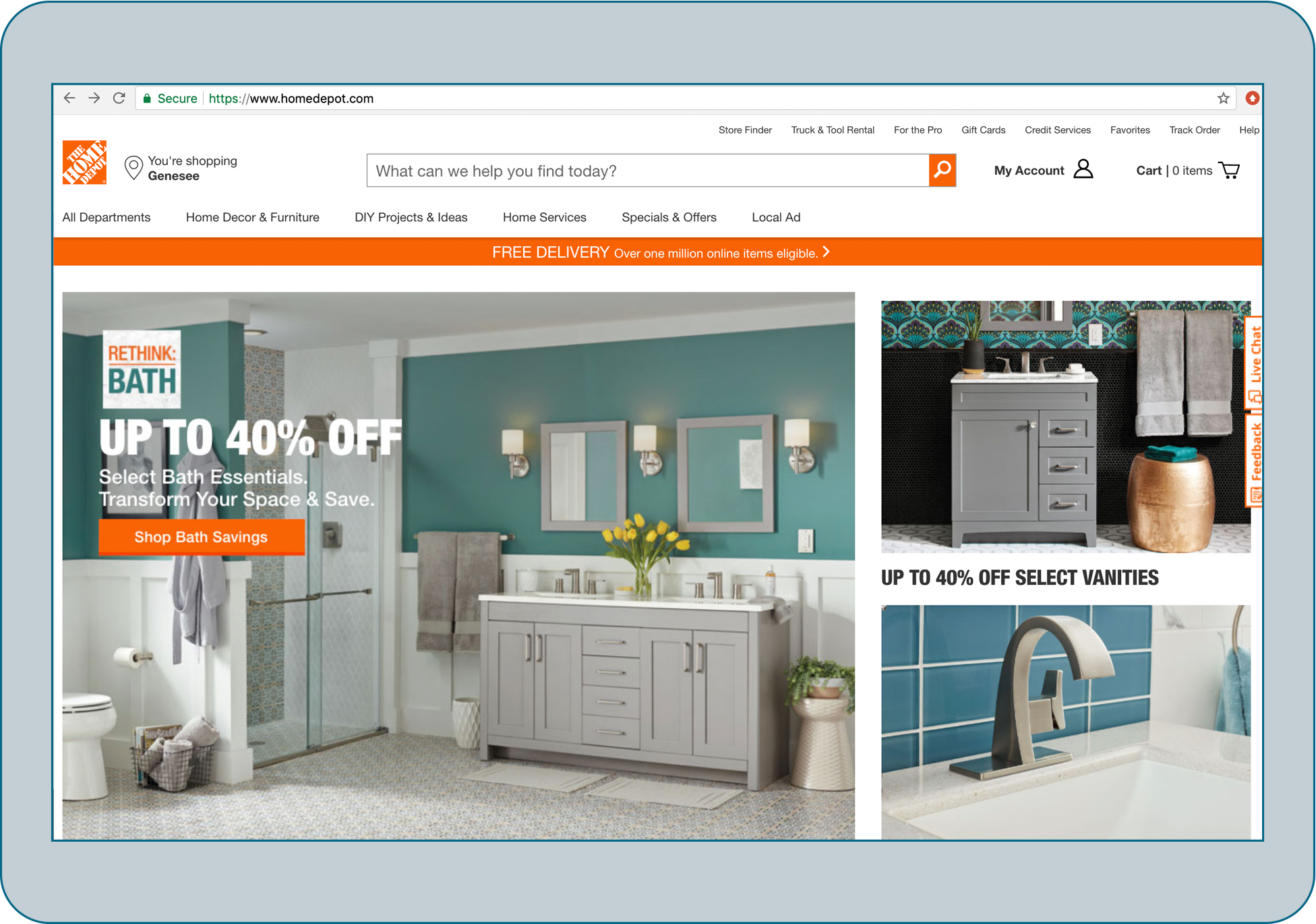Click the browser forward arrow icon
Image resolution: width=1316 pixels, height=924 pixels.
[93, 97]
